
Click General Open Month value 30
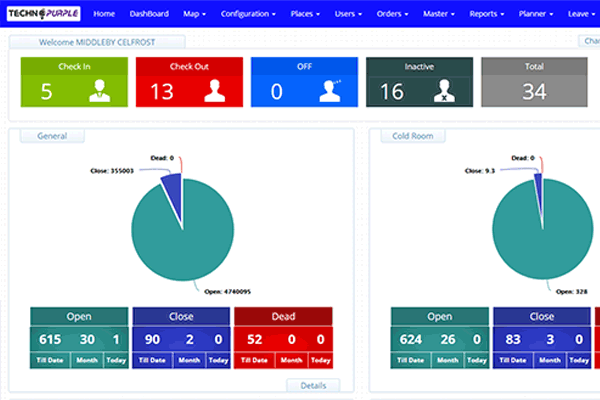(87, 339)
